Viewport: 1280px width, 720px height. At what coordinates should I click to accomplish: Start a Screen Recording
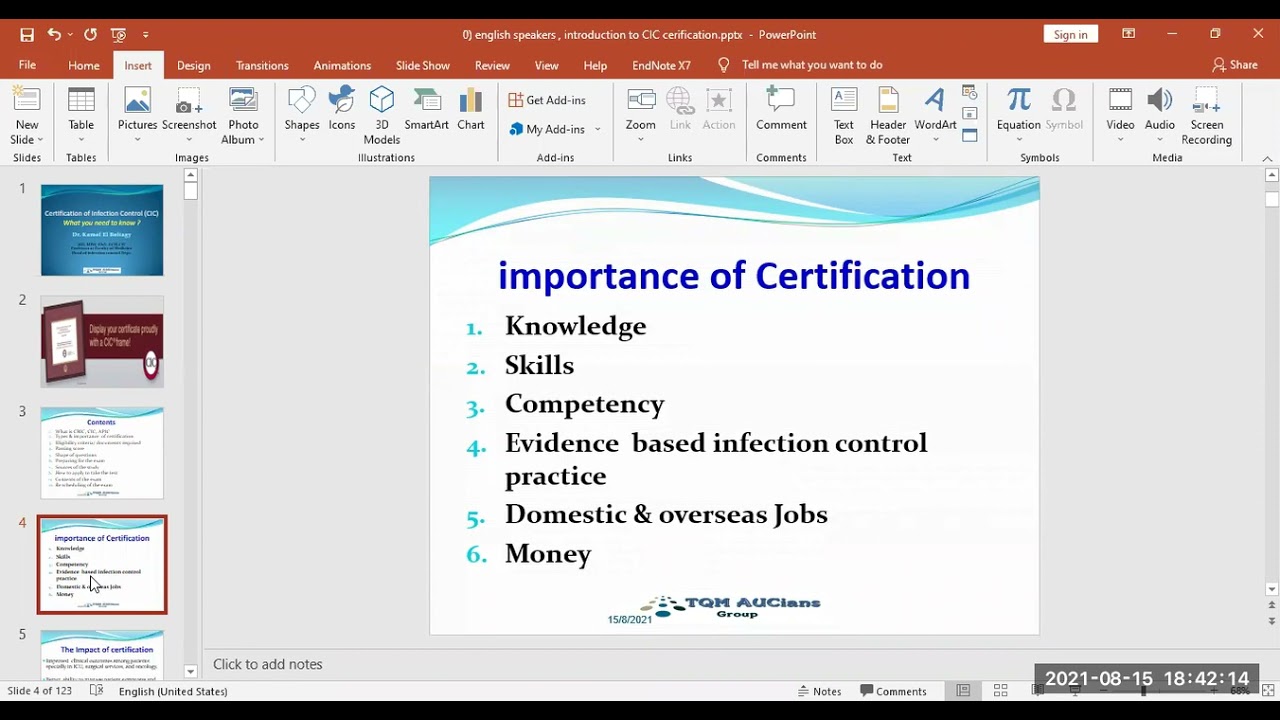tap(1206, 116)
